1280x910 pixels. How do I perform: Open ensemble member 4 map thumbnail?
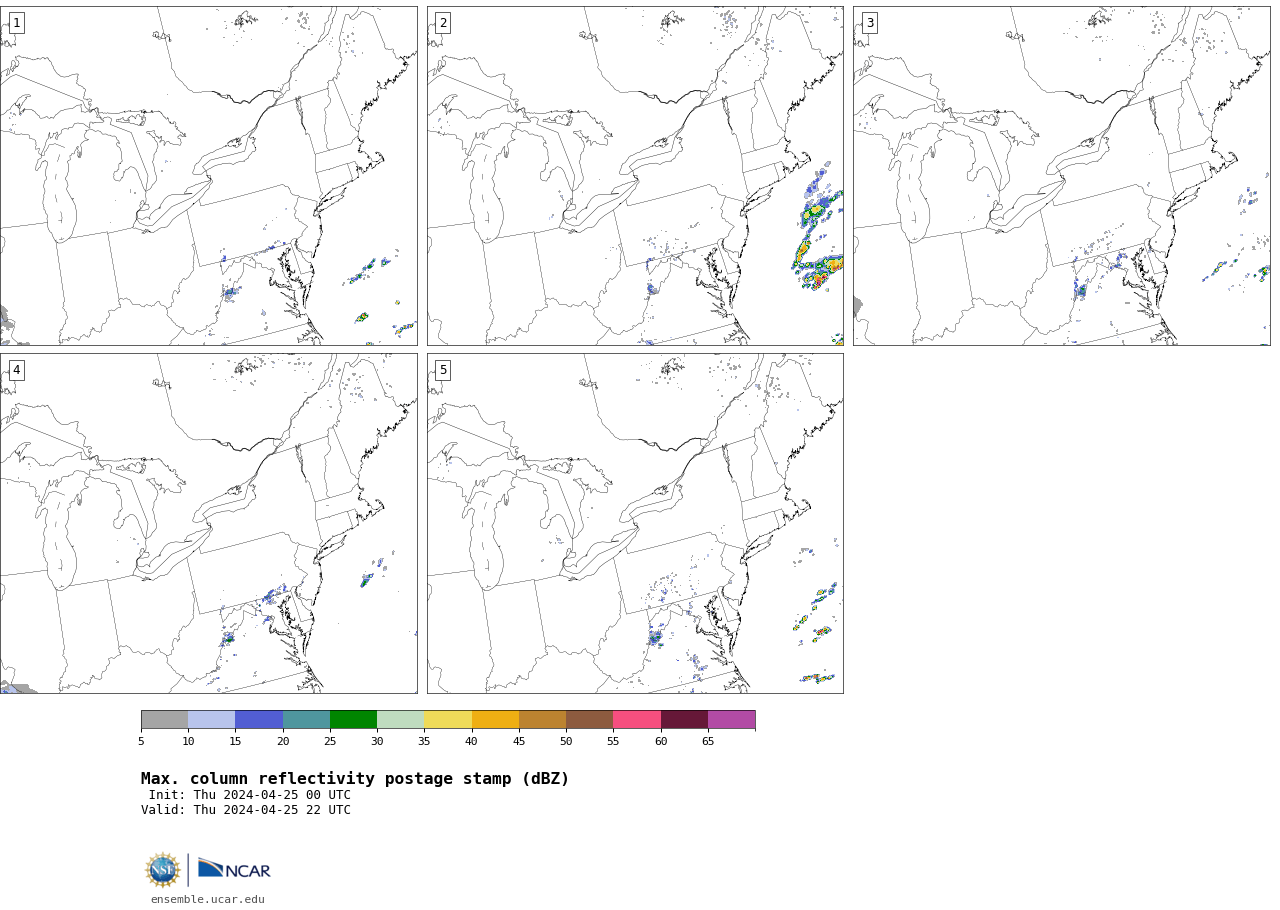pyautogui.click(x=208, y=523)
